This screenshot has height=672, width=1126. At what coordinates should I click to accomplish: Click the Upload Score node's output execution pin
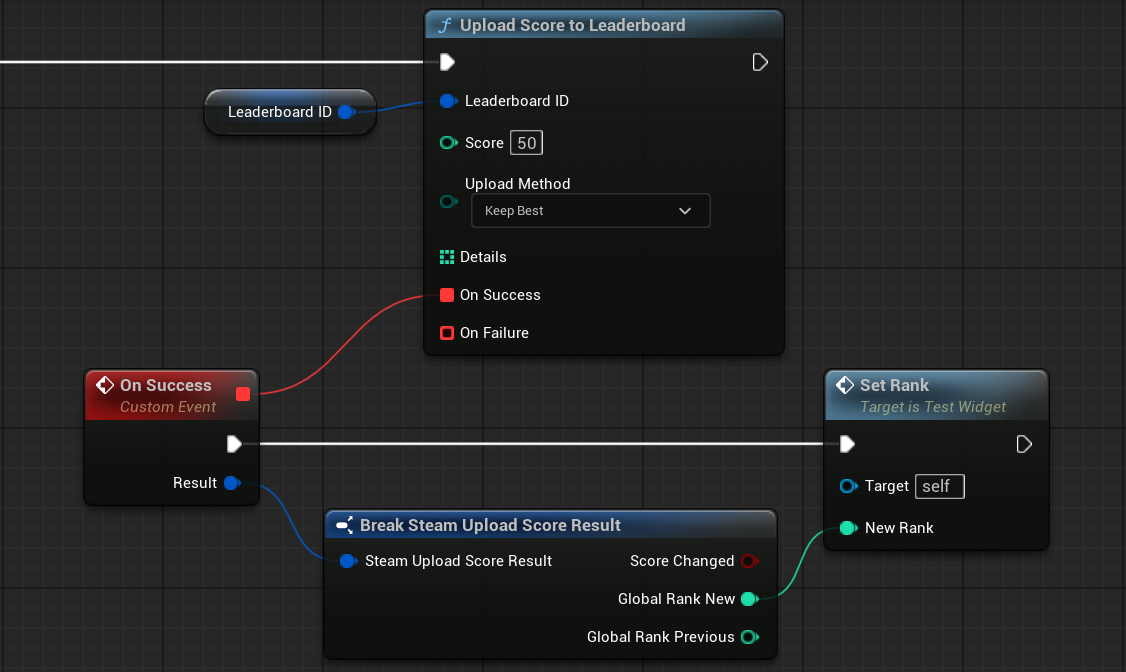(760, 63)
